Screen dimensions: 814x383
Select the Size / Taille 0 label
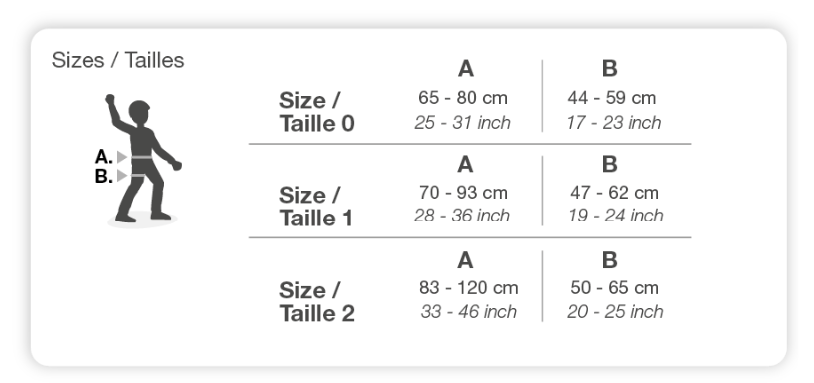pos(317,112)
